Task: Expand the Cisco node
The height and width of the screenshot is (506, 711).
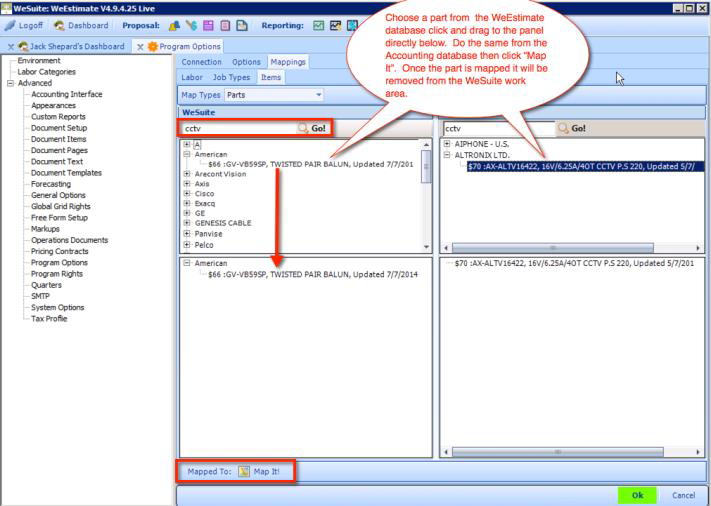Action: pyautogui.click(x=187, y=194)
